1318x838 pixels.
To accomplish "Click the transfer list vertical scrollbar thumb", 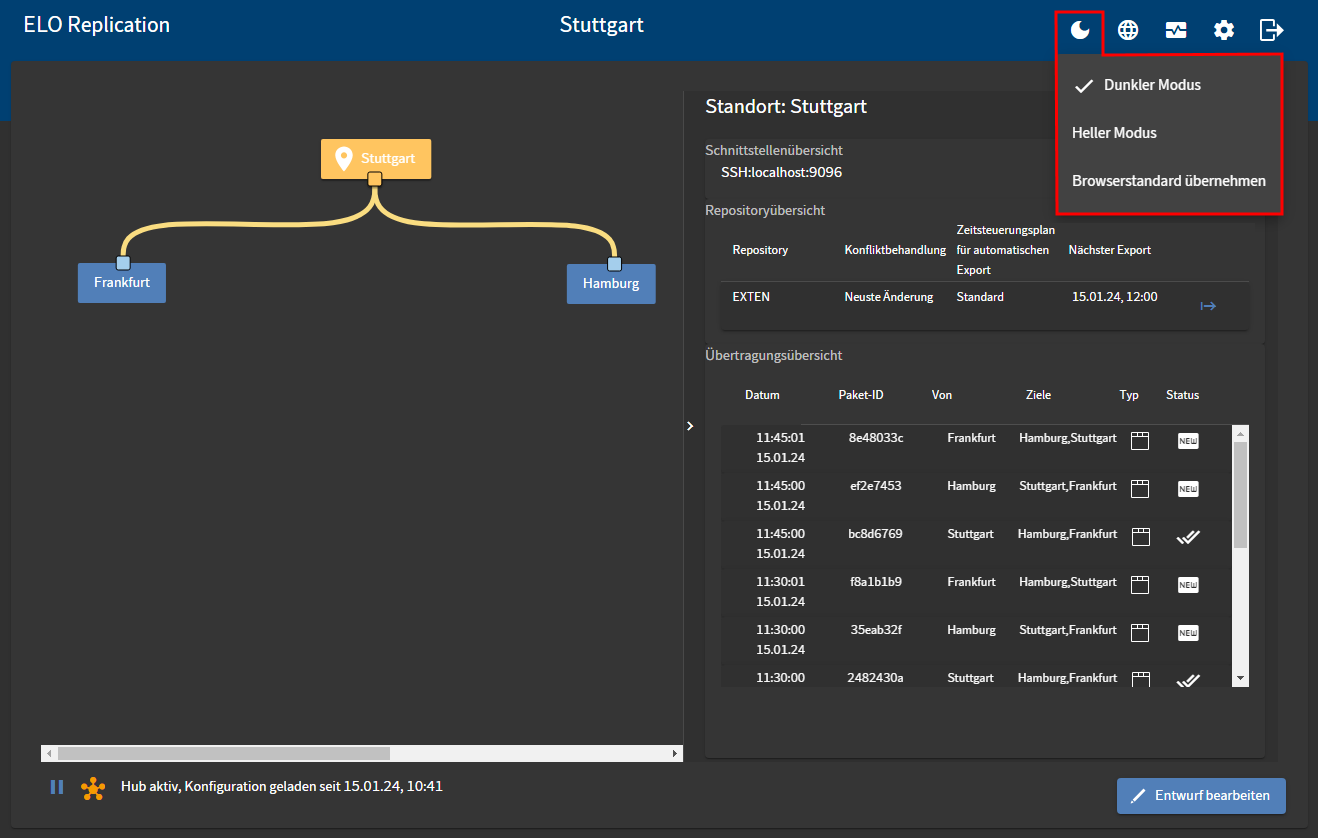I will (1241, 495).
